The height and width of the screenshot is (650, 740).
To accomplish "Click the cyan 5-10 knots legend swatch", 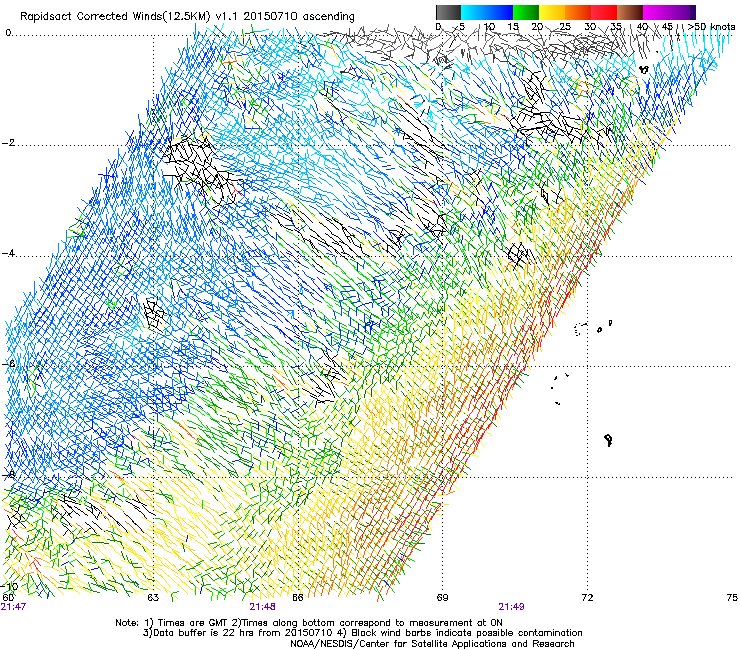I will click(474, 12).
